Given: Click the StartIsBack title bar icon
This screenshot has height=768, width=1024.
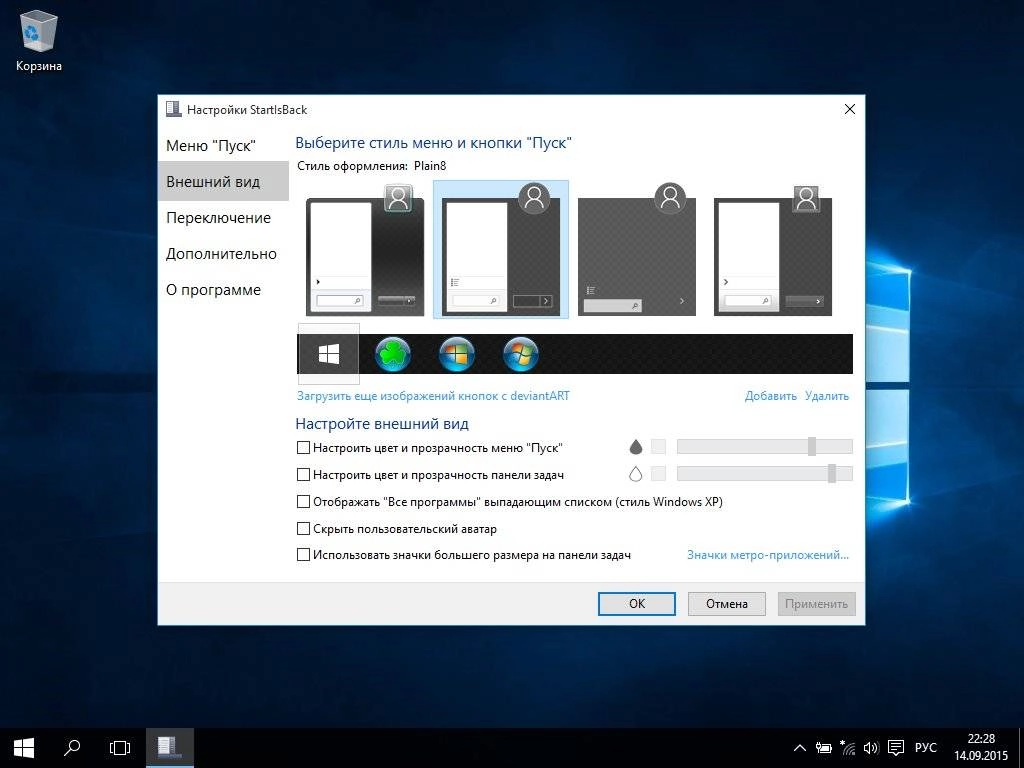Looking at the screenshot, I should coord(173,109).
